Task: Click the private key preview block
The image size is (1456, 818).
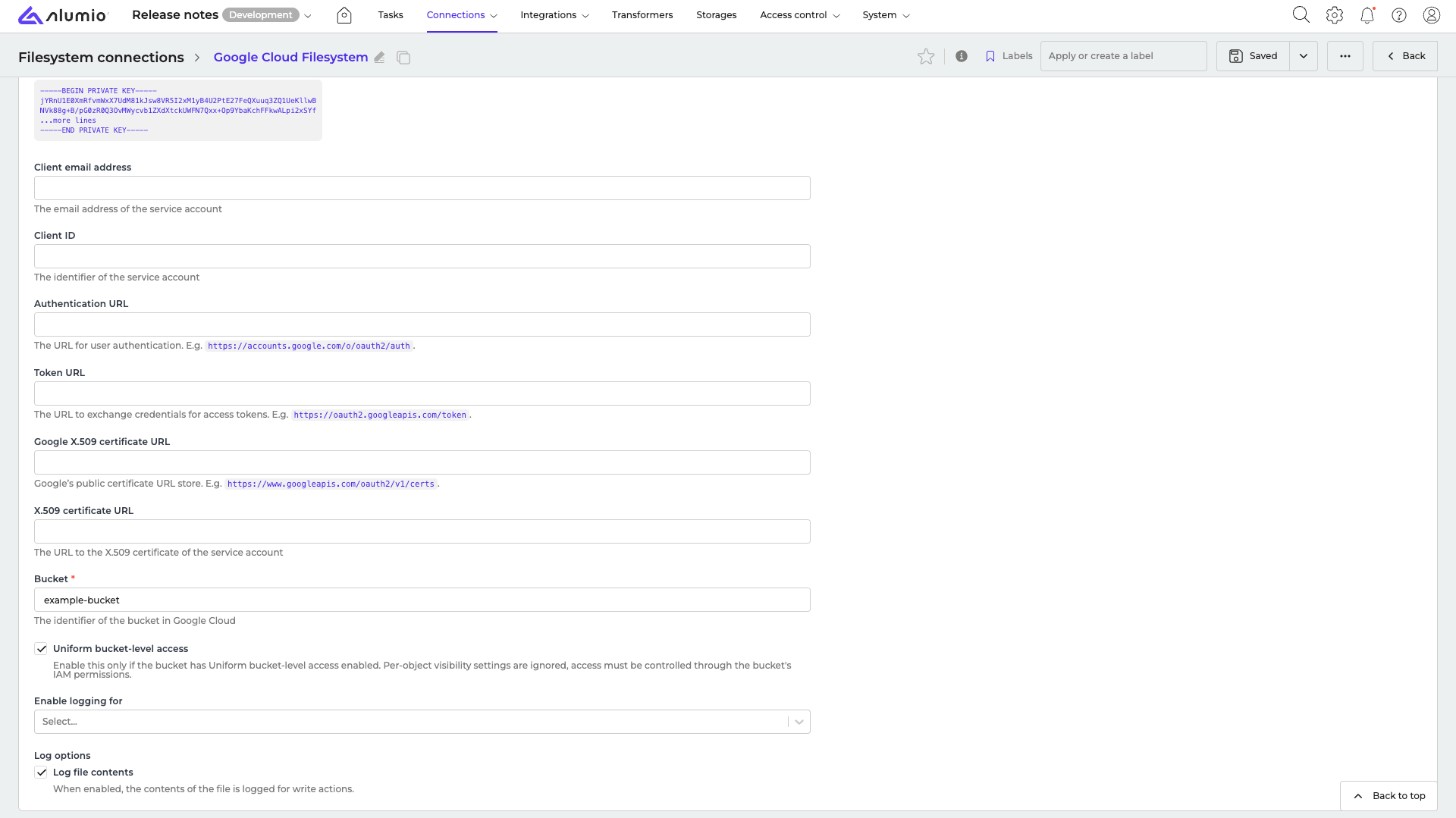Action: tap(178, 111)
